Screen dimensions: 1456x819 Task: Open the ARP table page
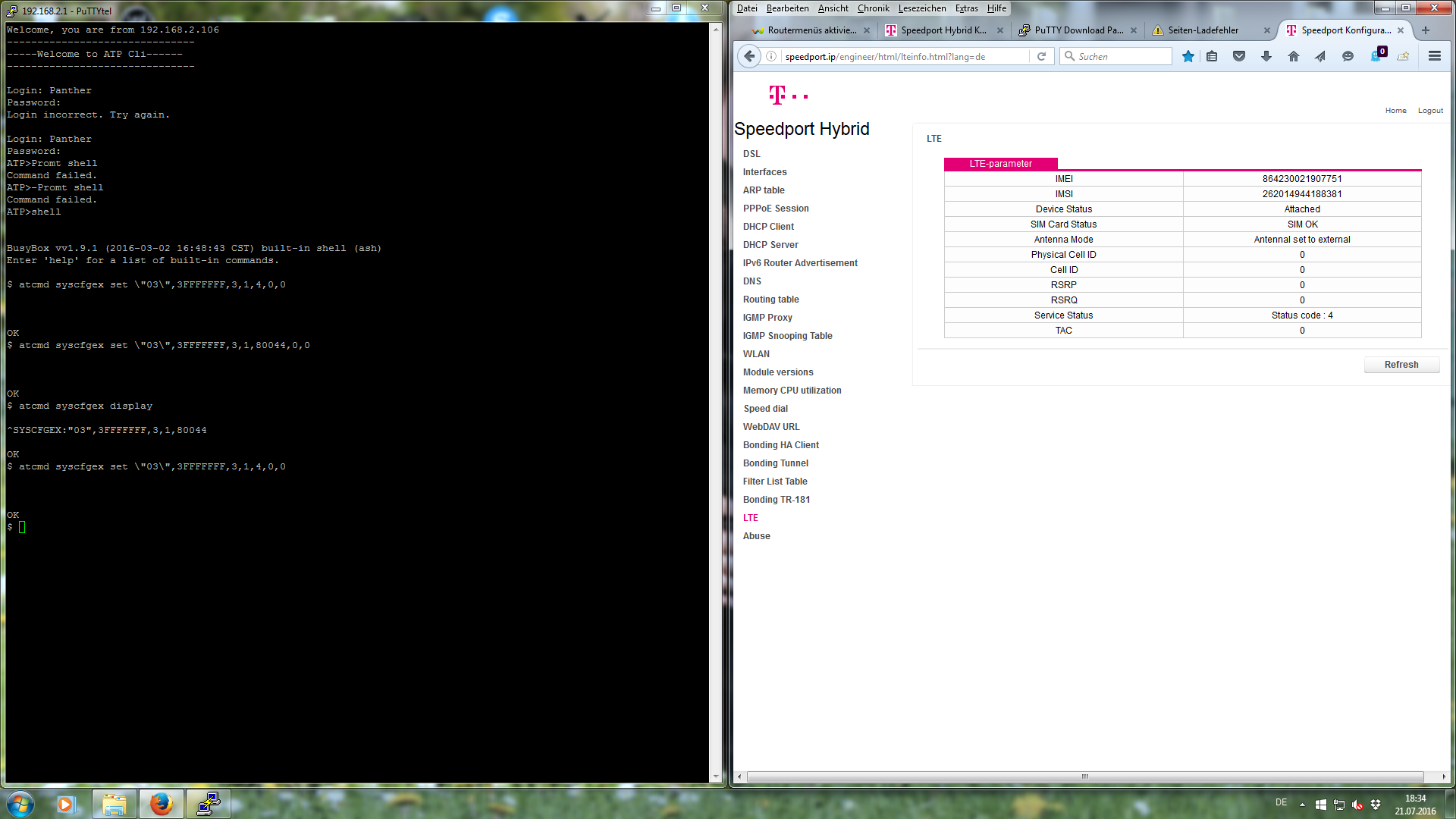click(x=764, y=190)
